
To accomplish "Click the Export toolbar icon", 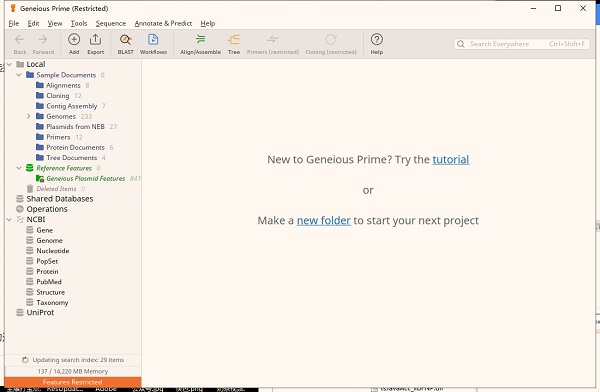I will [95, 44].
